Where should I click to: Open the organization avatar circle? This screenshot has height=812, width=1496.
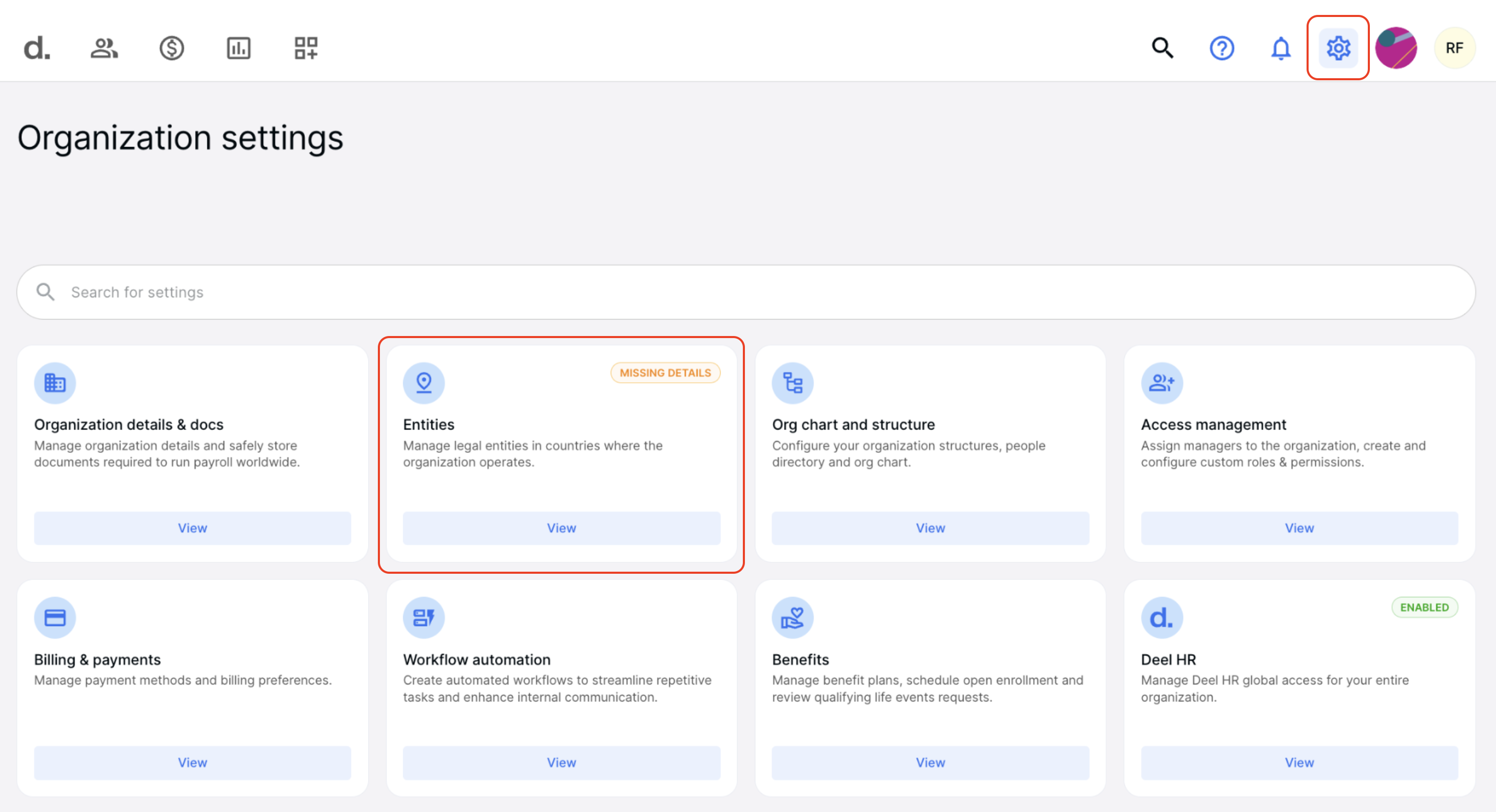(x=1396, y=48)
